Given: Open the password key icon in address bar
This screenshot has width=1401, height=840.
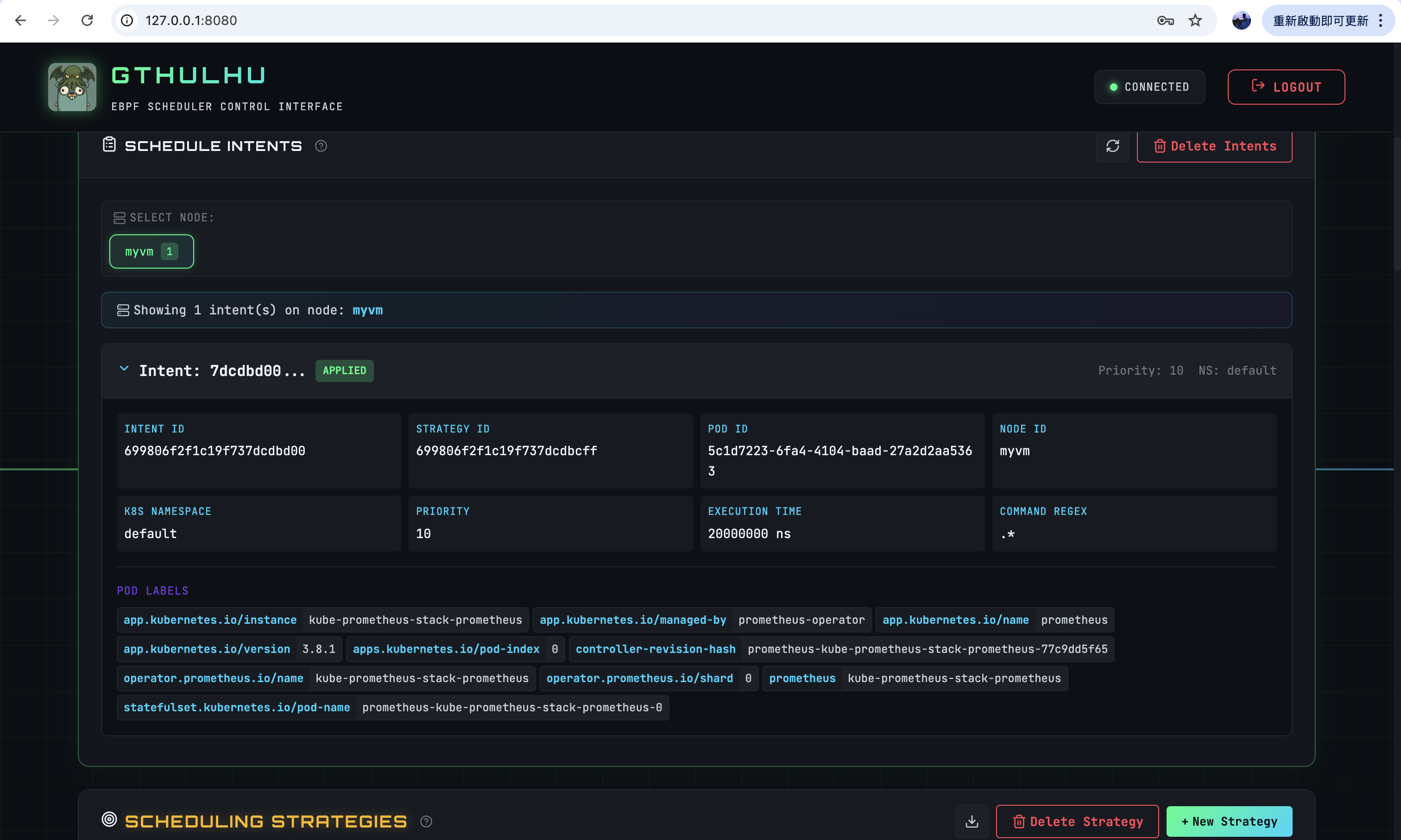Looking at the screenshot, I should 1165,21.
